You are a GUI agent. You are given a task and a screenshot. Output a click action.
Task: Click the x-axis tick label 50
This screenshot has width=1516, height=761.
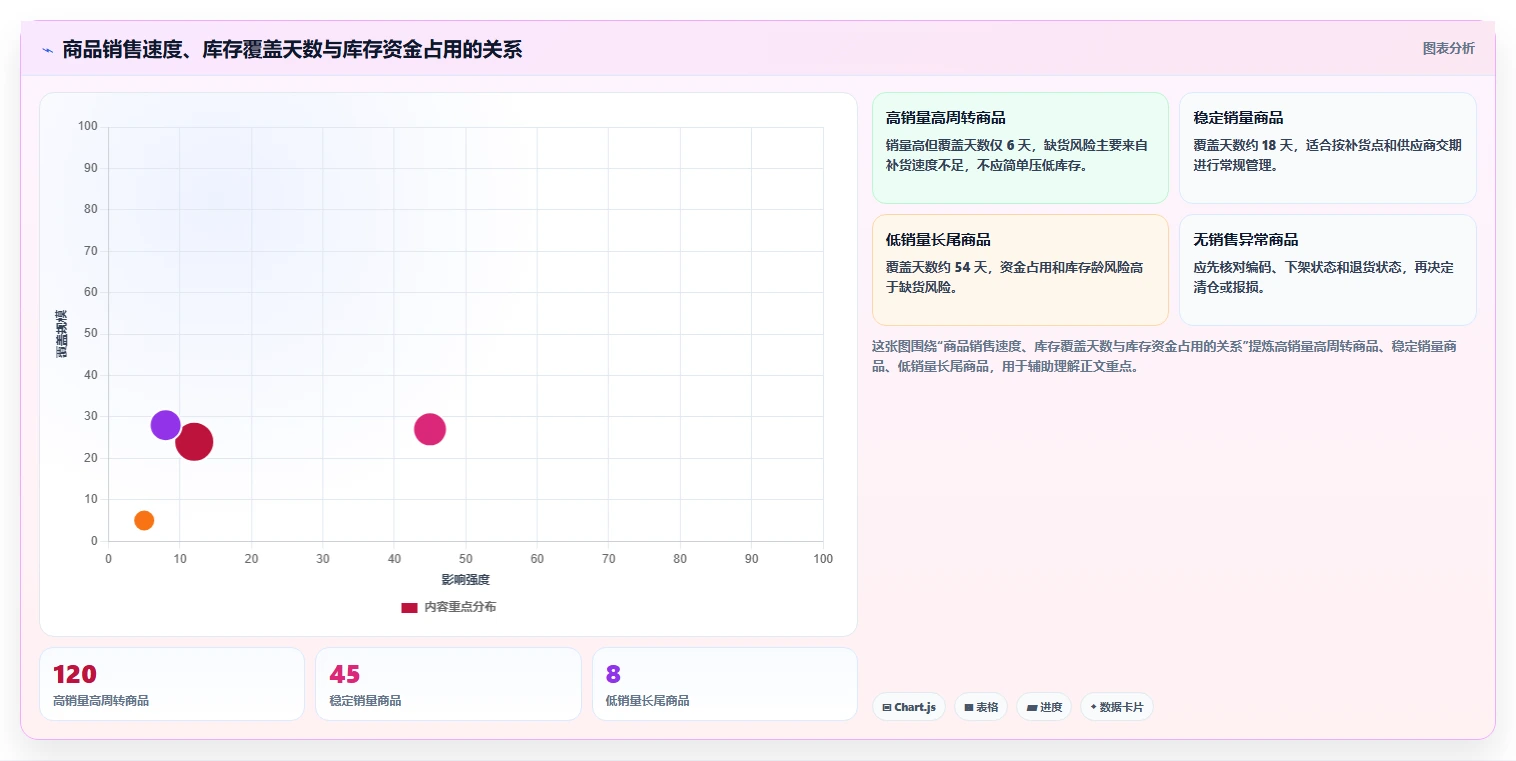pyautogui.click(x=465, y=558)
